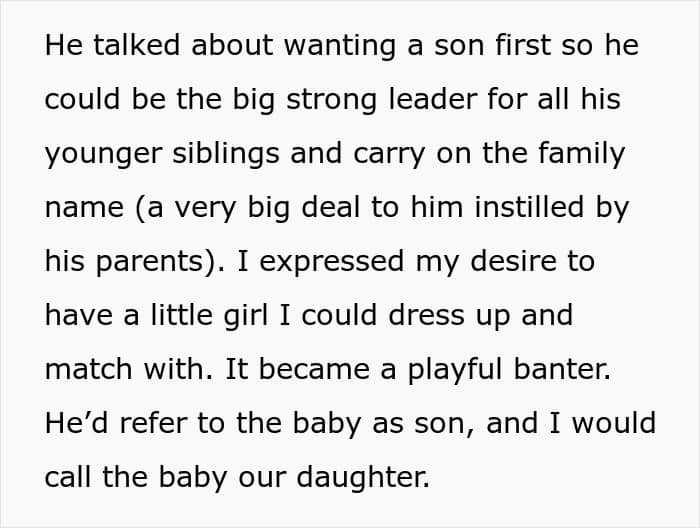Click the word "banter"

click(562, 369)
